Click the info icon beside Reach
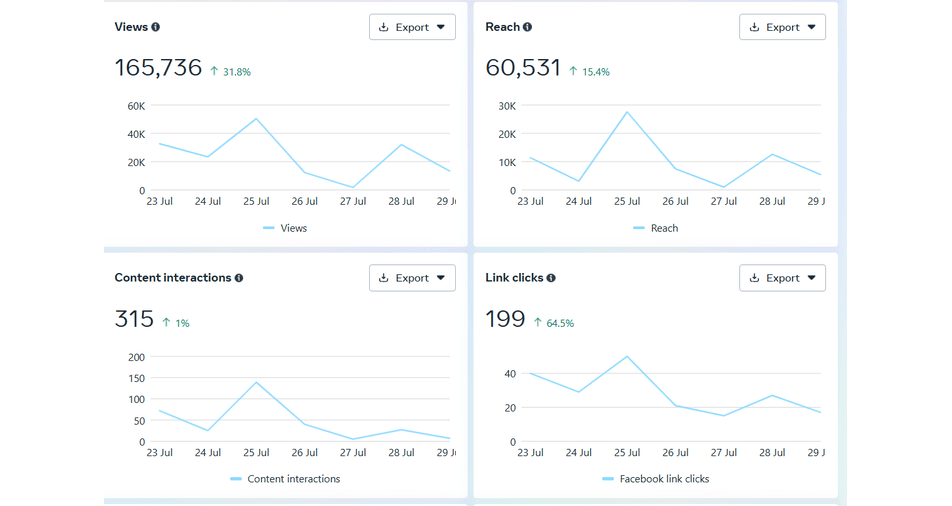The width and height of the screenshot is (952, 506). pos(527,27)
